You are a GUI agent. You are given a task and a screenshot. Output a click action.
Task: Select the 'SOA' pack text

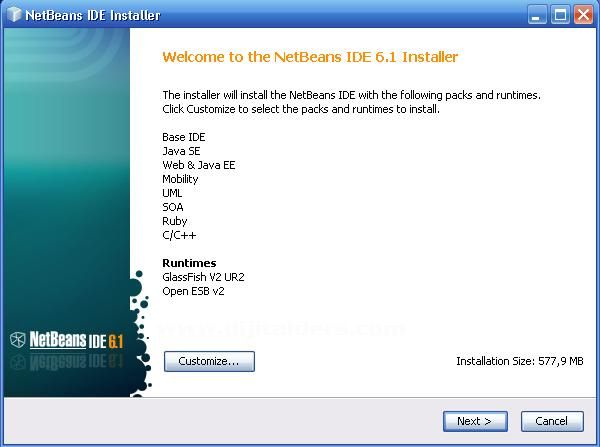coord(173,207)
